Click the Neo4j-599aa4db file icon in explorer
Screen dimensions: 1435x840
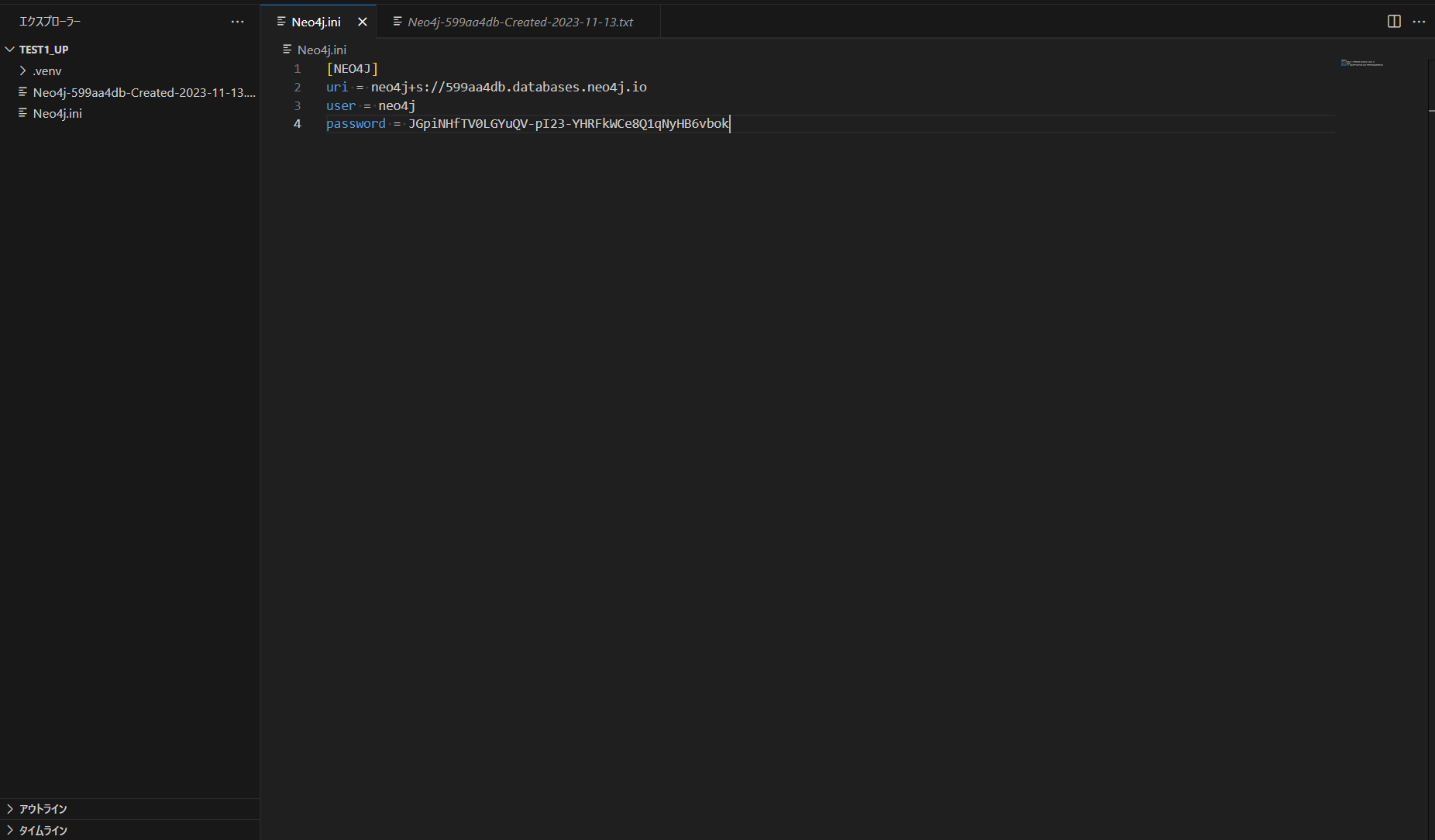tap(22, 92)
